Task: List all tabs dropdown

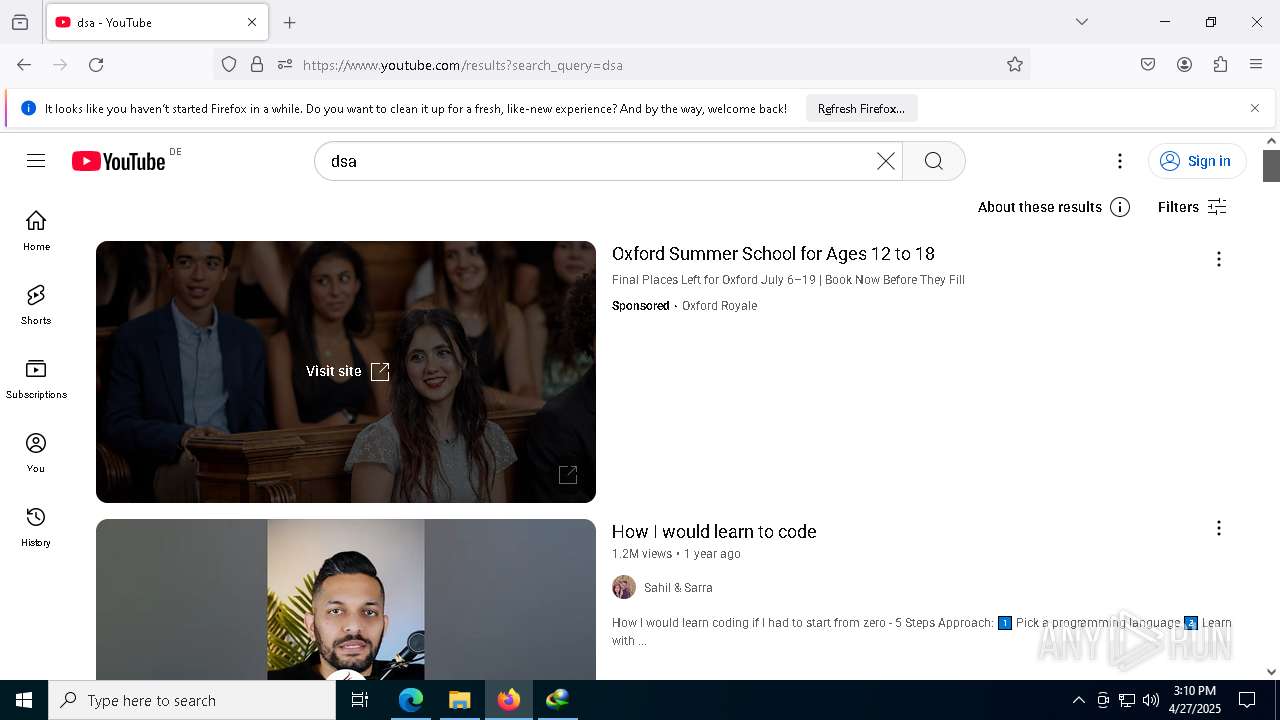Action: pyautogui.click(x=1082, y=22)
